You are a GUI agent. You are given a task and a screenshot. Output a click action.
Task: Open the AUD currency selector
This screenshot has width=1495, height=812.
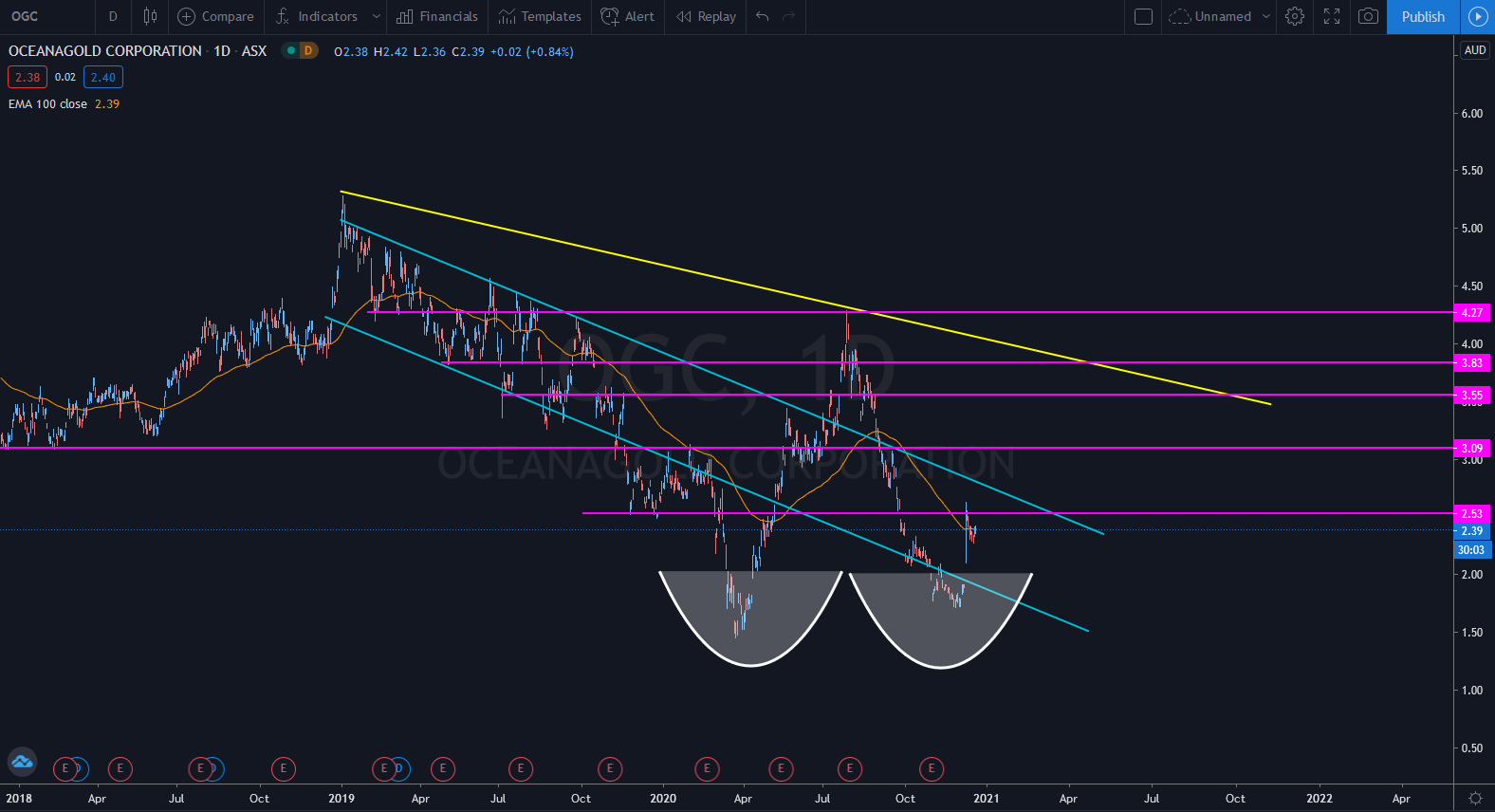point(1475,50)
